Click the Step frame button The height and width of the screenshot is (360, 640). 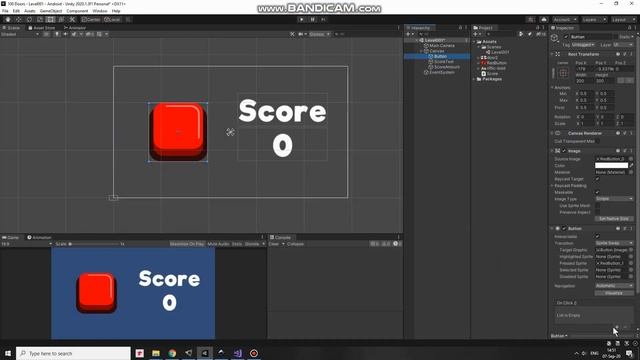pyautogui.click(x=323, y=20)
